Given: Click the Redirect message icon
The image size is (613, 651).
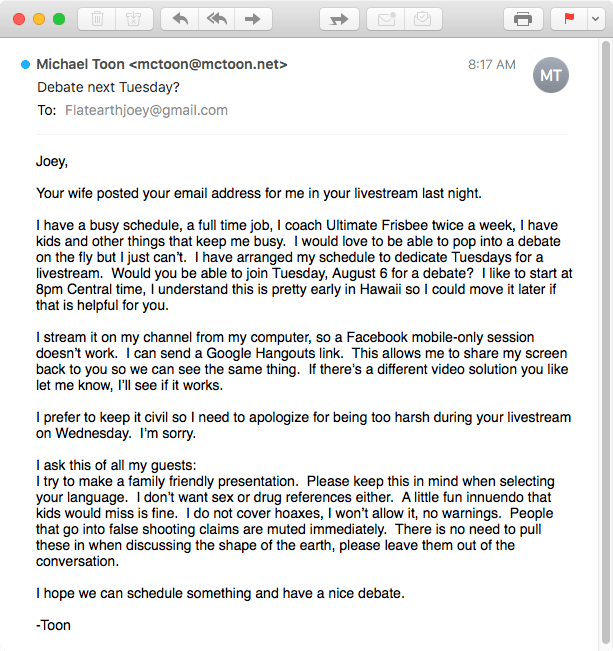Looking at the screenshot, I should click(338, 19).
